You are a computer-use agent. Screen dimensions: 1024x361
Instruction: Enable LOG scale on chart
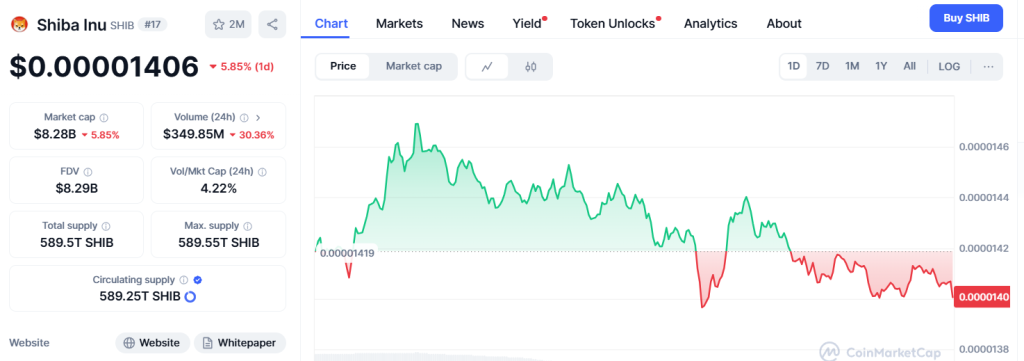click(949, 67)
